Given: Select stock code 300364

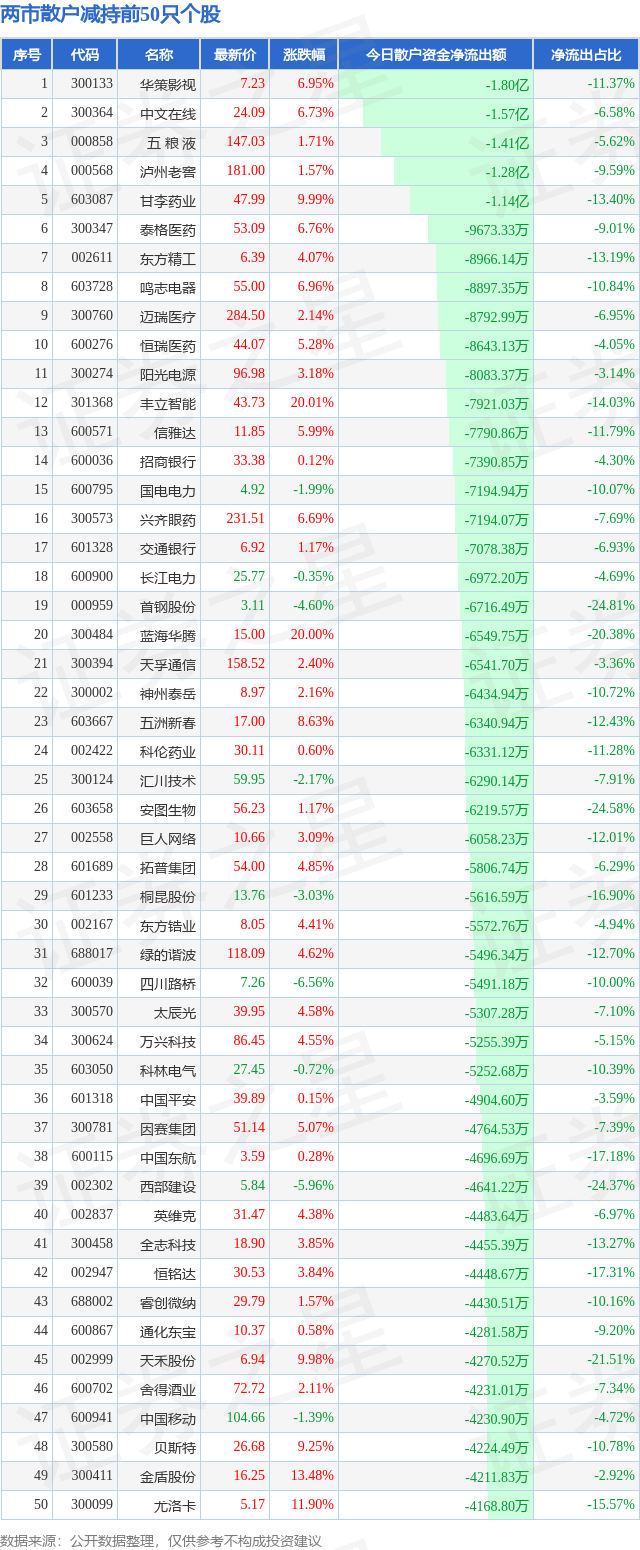Looking at the screenshot, I should coord(92,113).
